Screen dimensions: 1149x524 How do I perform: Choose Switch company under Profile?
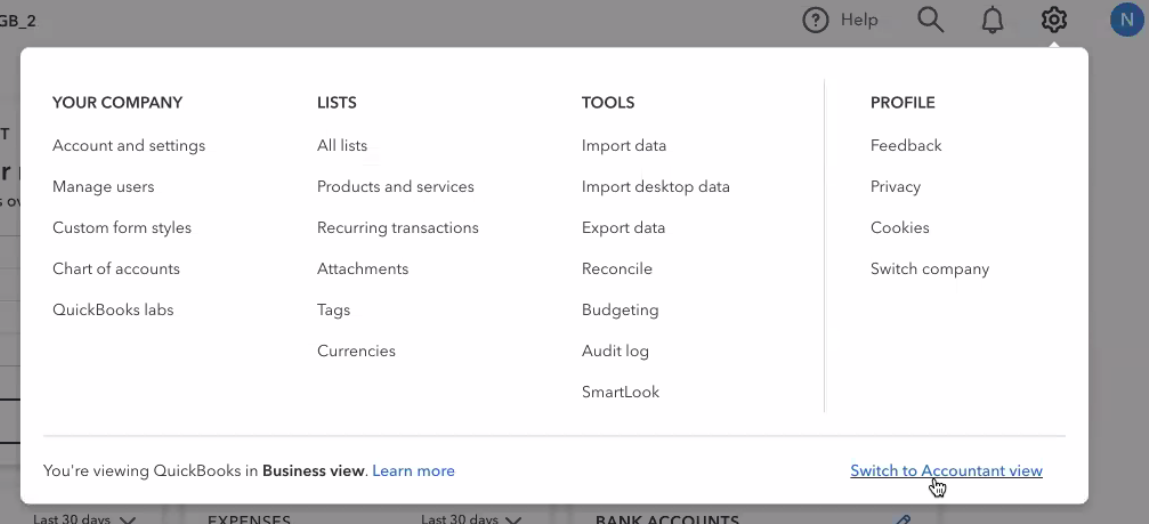click(x=929, y=268)
